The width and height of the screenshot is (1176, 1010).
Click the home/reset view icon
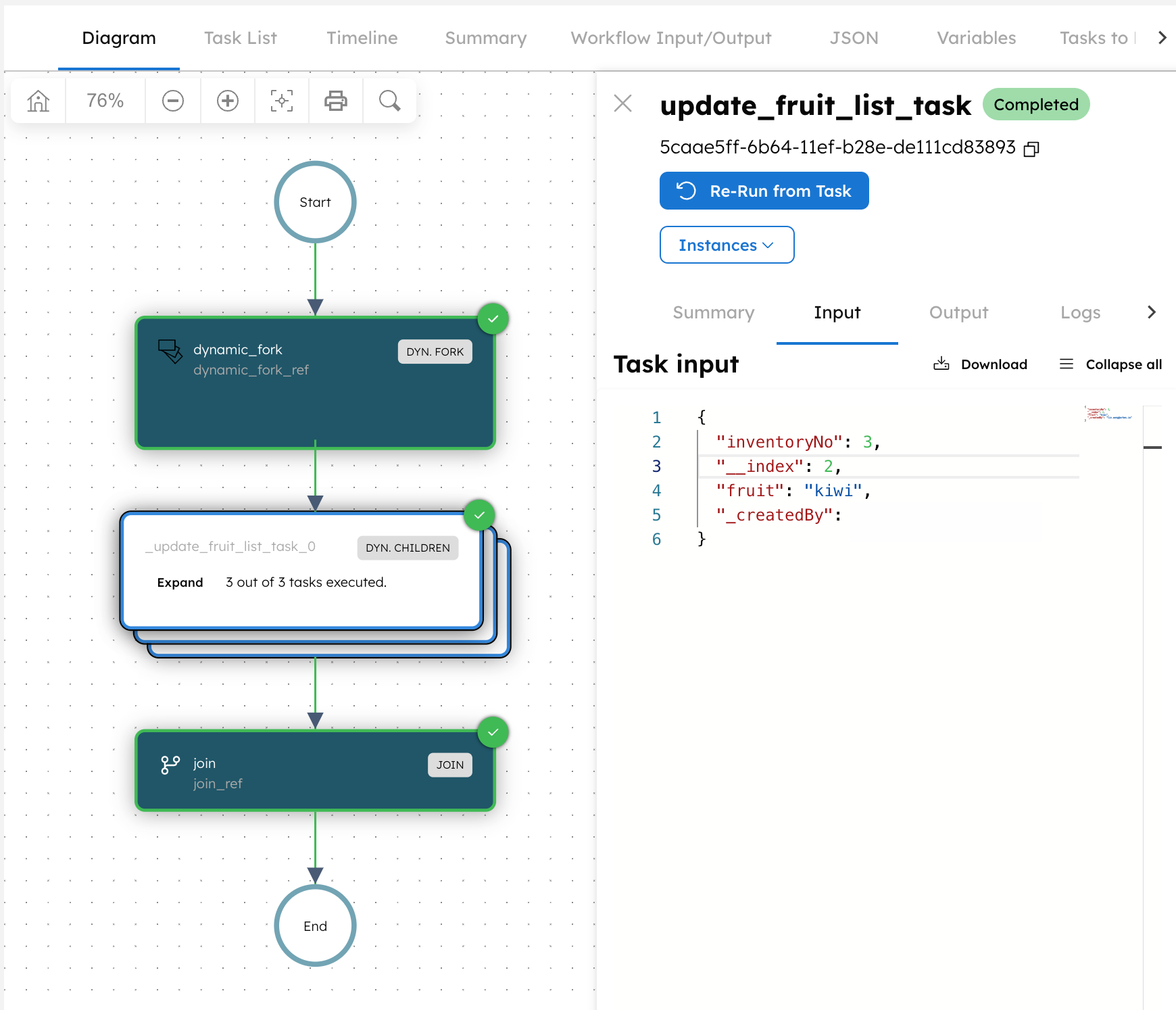click(x=38, y=101)
